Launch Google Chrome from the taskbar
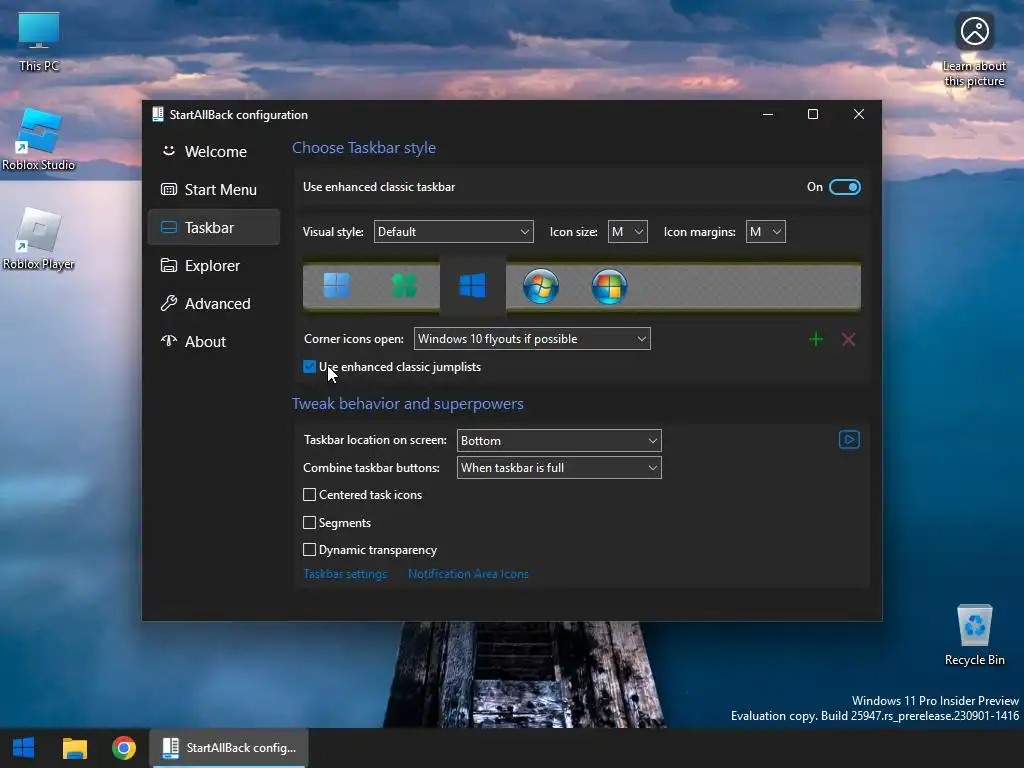Screen dimensions: 1024x768 [123, 748]
